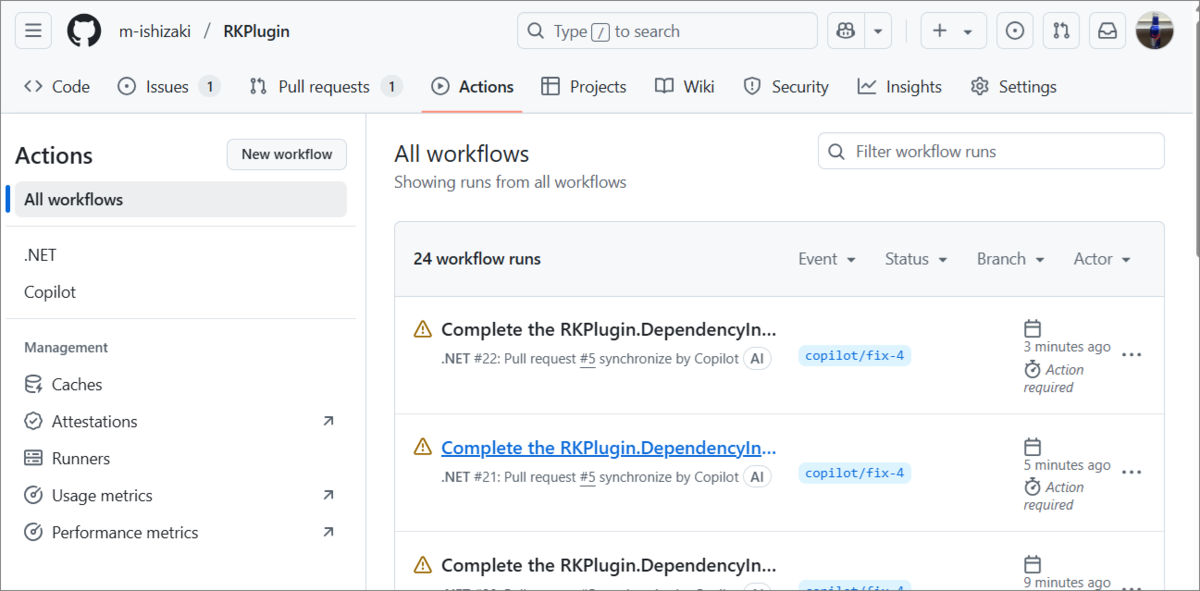1200x591 pixels.
Task: Click the Attestations verified icon
Action: point(33,421)
